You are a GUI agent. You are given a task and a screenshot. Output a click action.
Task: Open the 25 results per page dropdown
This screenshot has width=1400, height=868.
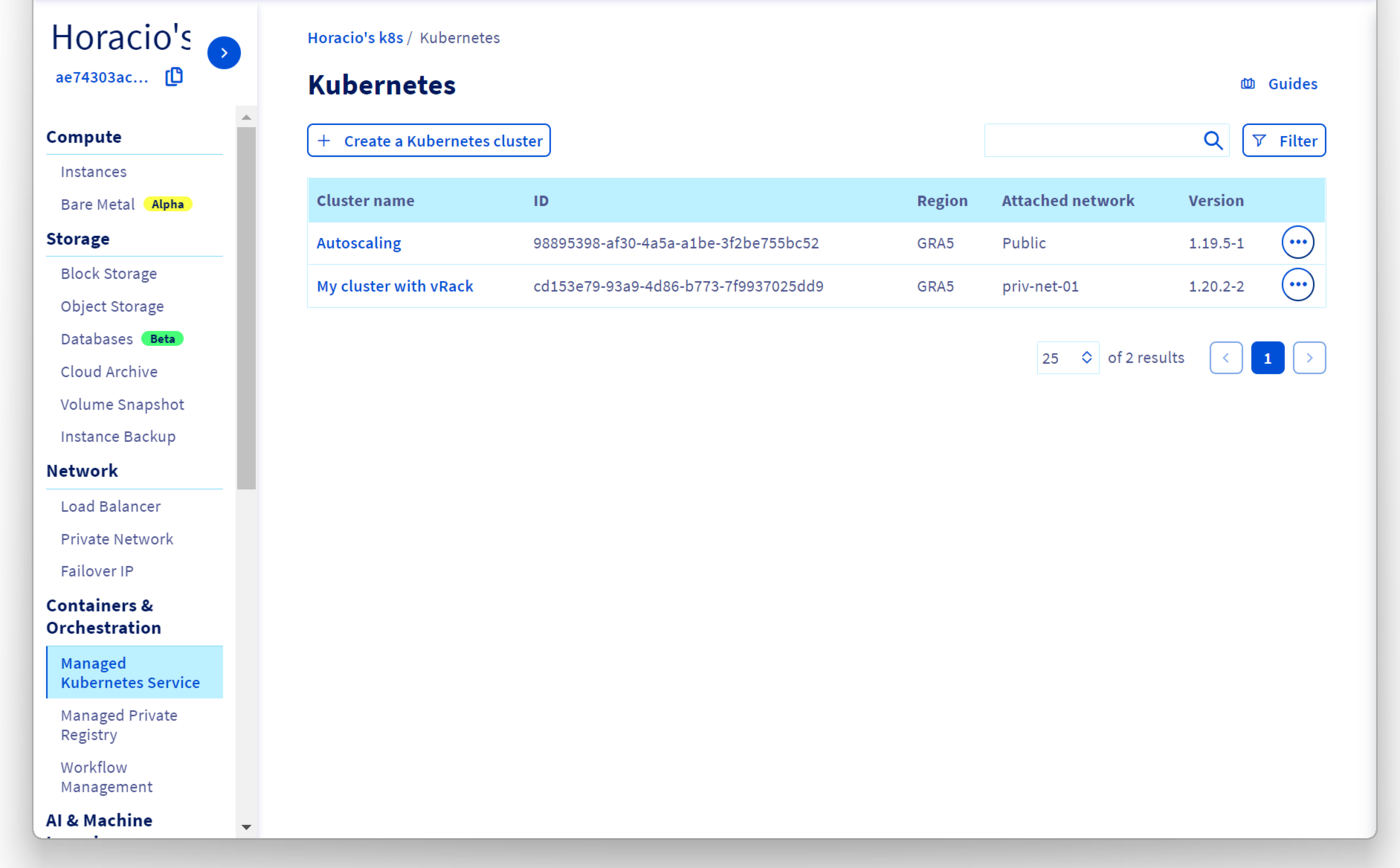click(x=1067, y=358)
